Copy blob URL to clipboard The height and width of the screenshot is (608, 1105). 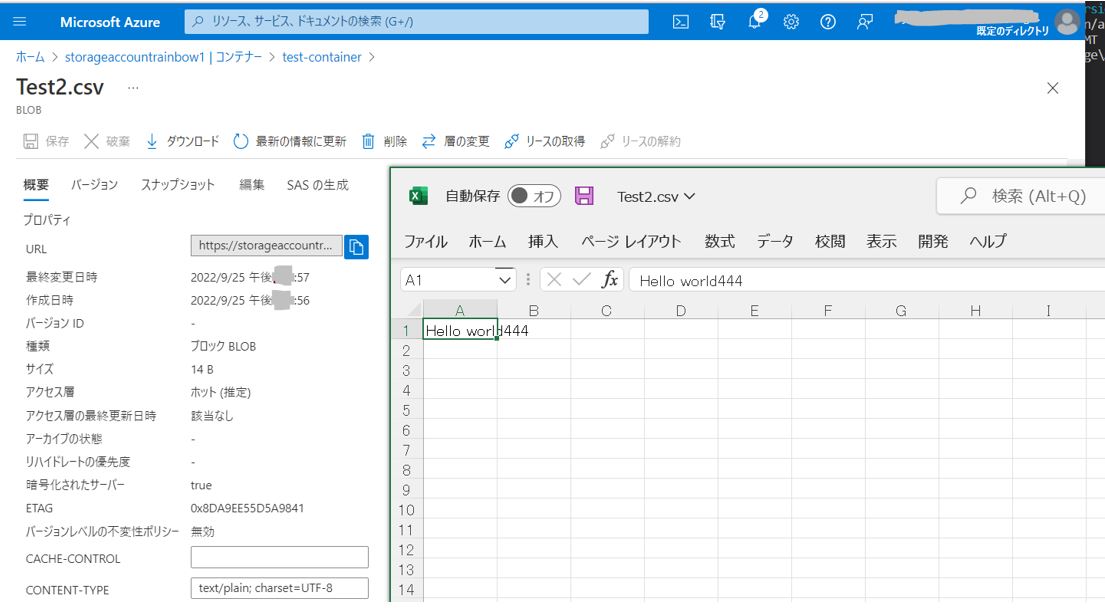[356, 247]
